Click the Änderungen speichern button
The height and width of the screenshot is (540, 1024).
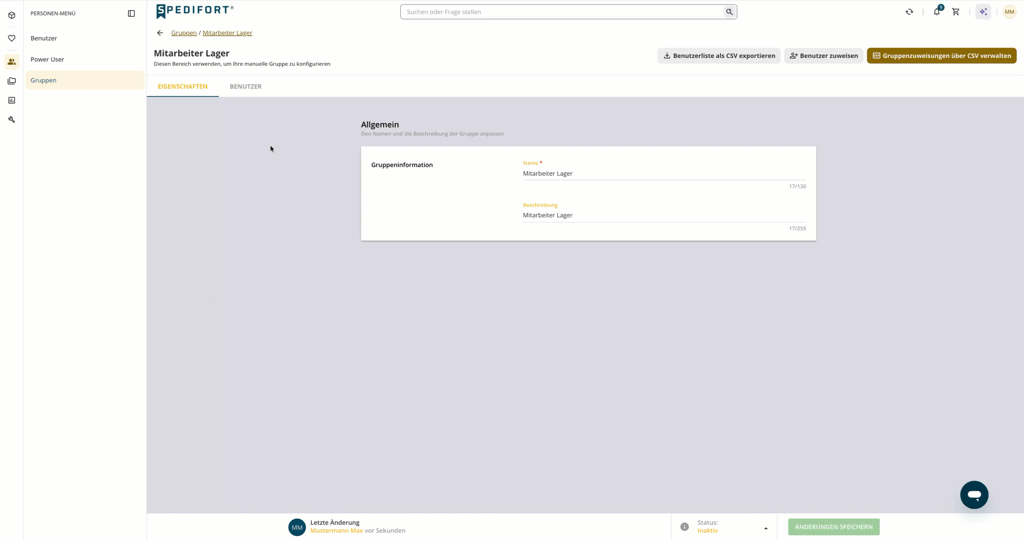tap(834, 527)
